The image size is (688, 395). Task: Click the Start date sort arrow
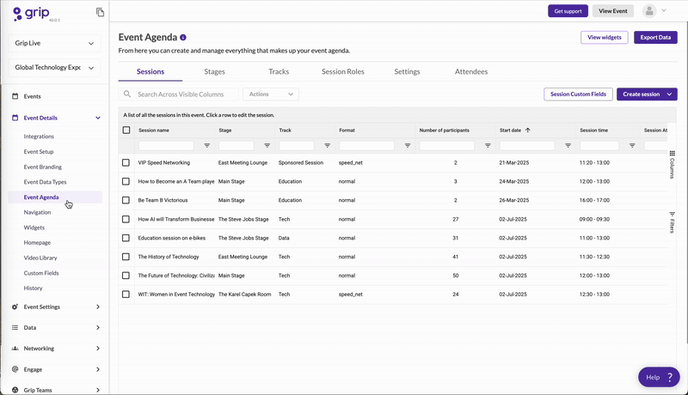tap(528, 130)
